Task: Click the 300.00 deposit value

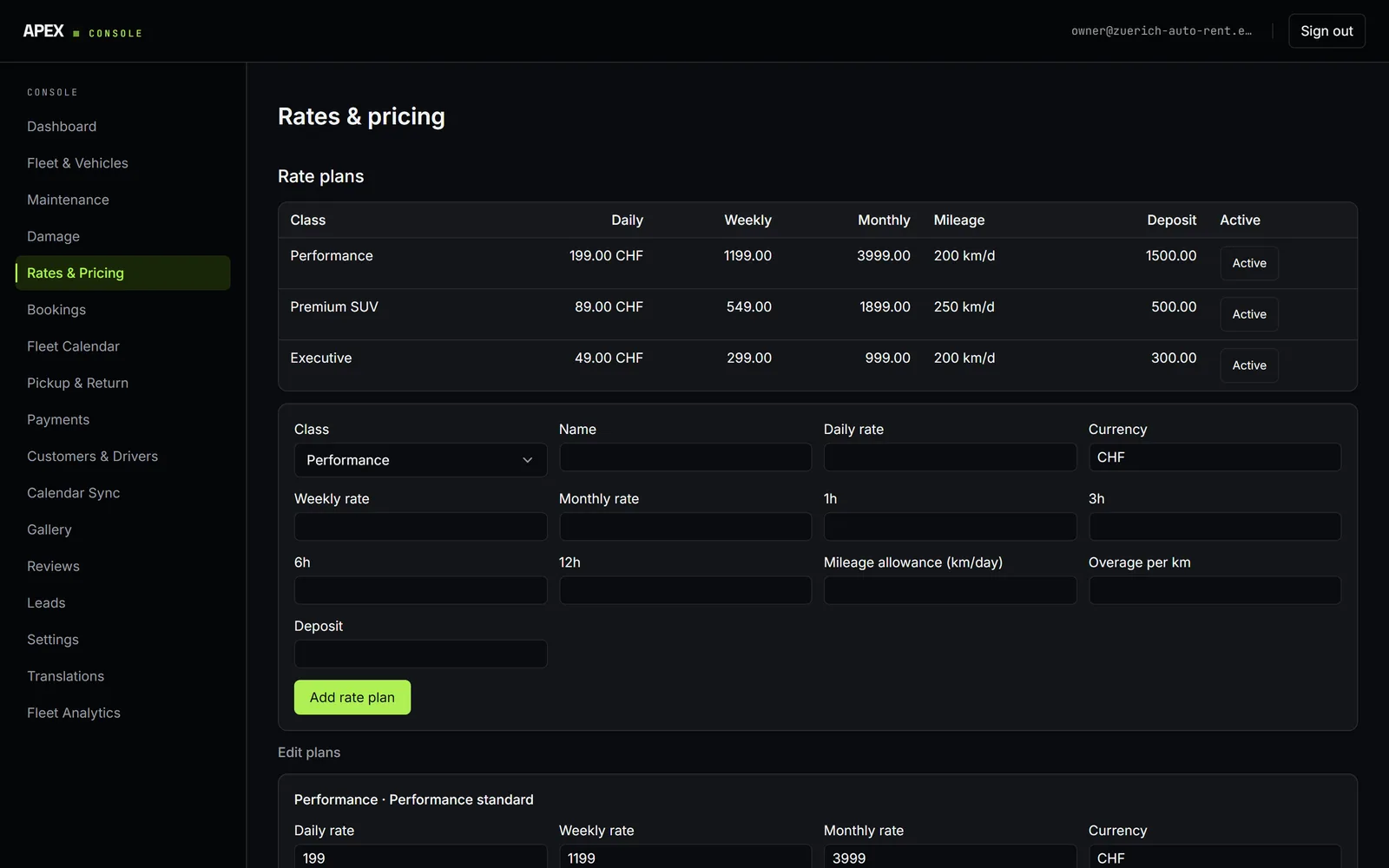Action: [1174, 358]
